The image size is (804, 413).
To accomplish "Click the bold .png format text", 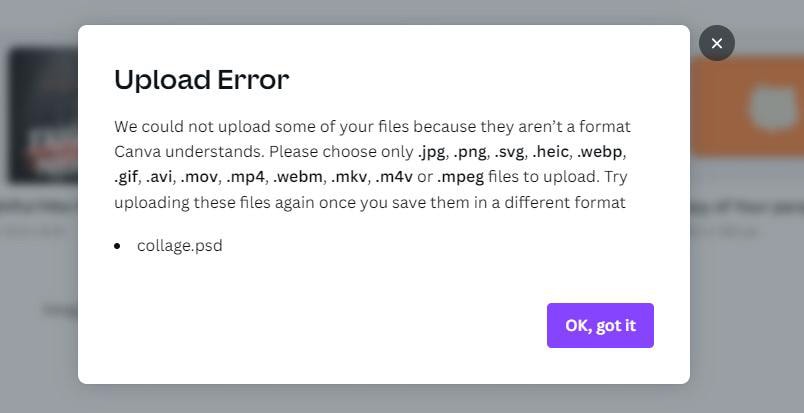I will (x=469, y=152).
